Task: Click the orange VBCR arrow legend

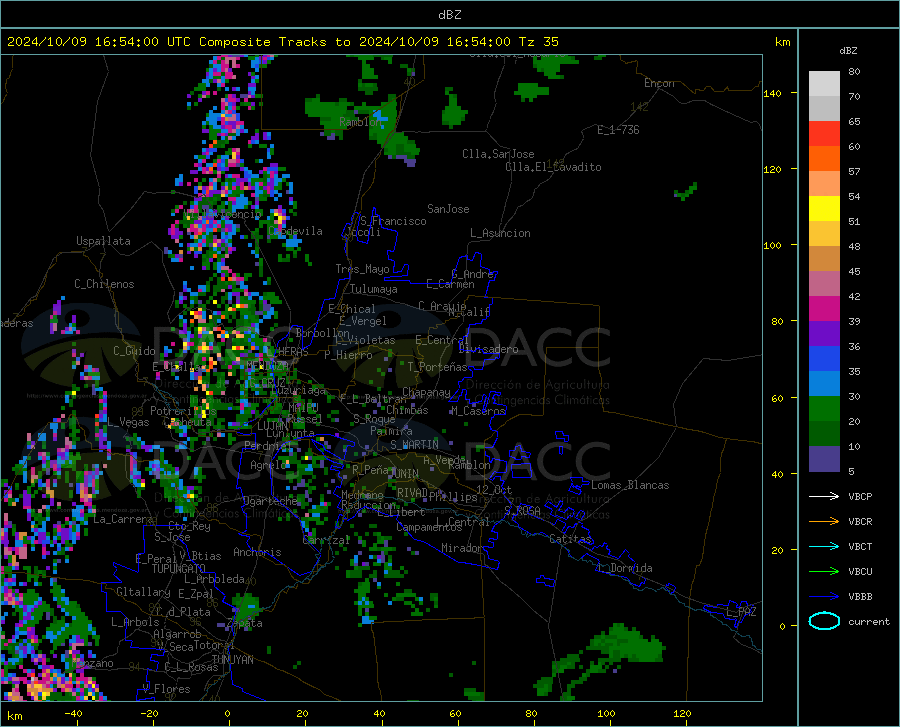Action: (824, 522)
